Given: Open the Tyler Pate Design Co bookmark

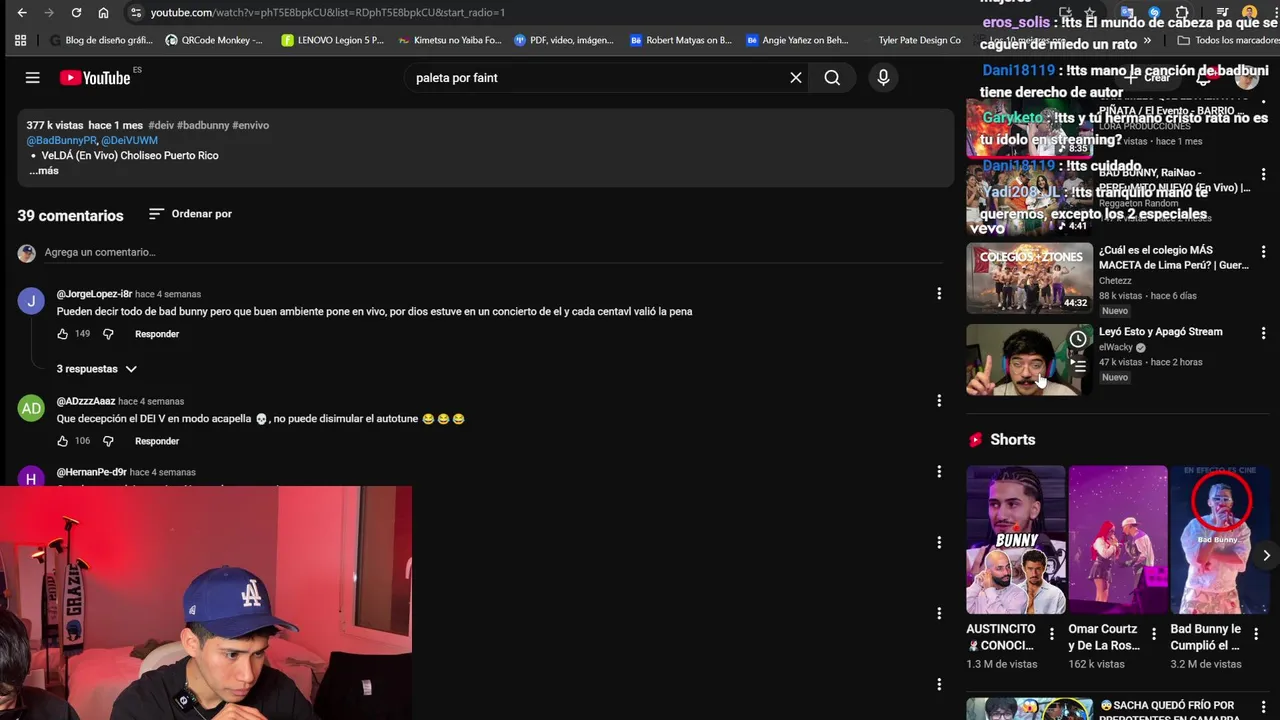Looking at the screenshot, I should [912, 40].
